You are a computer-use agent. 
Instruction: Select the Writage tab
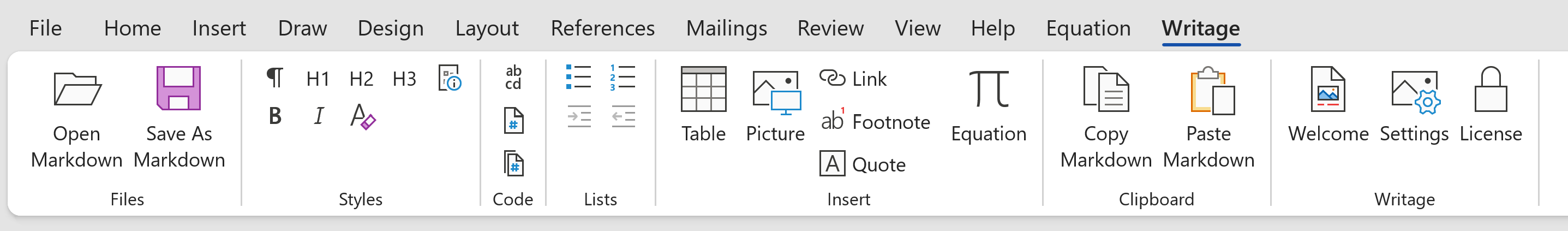1200,28
